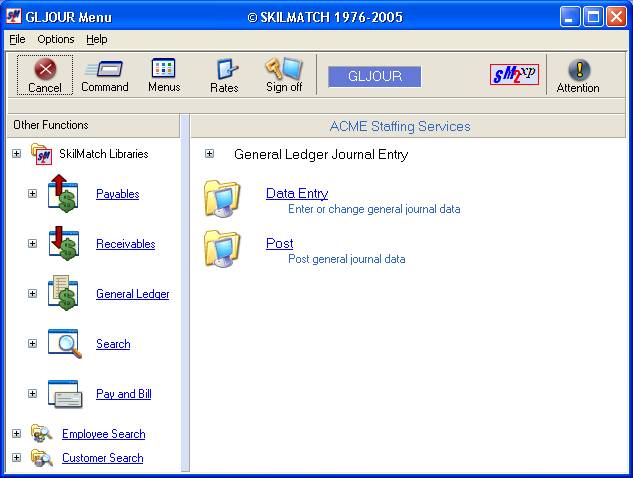Open the Options menu
The height and width of the screenshot is (478, 633).
click(x=56, y=39)
